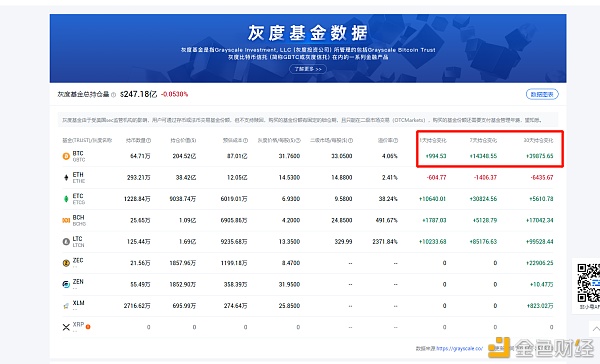Viewport: 600px width, 364px height.
Task: Click ETH holdings amount 293.21万
Action: click(139, 178)
